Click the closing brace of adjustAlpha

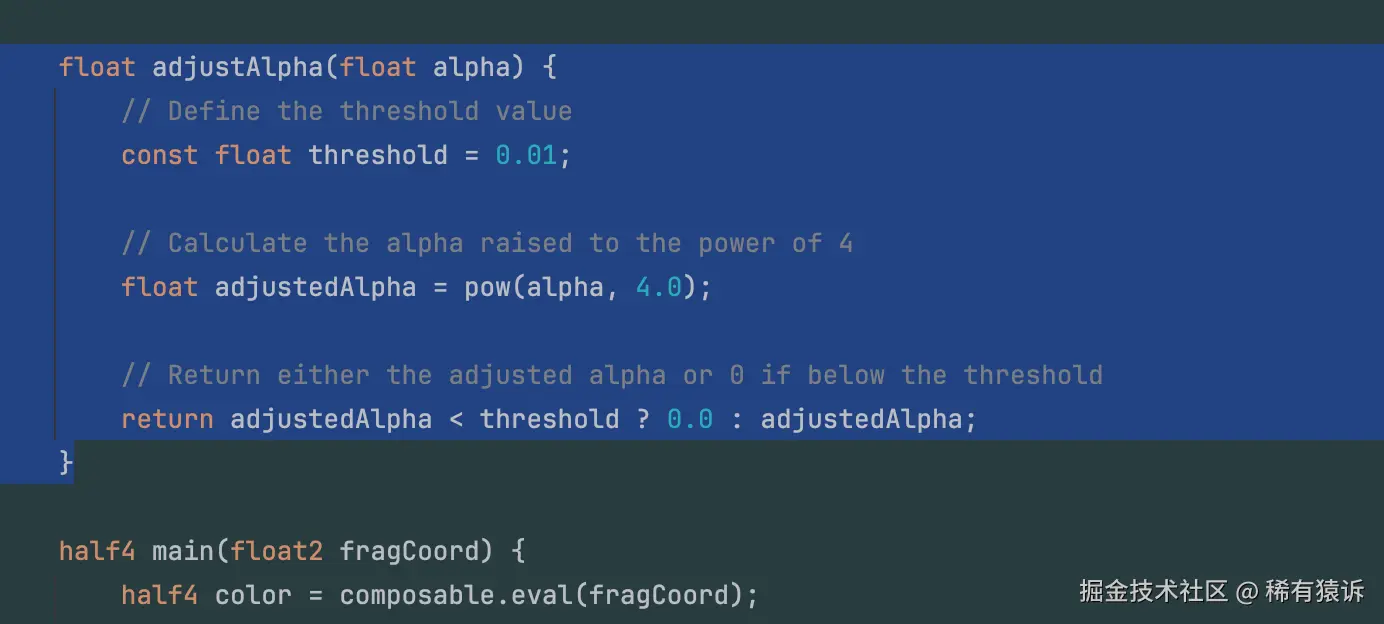click(66, 462)
